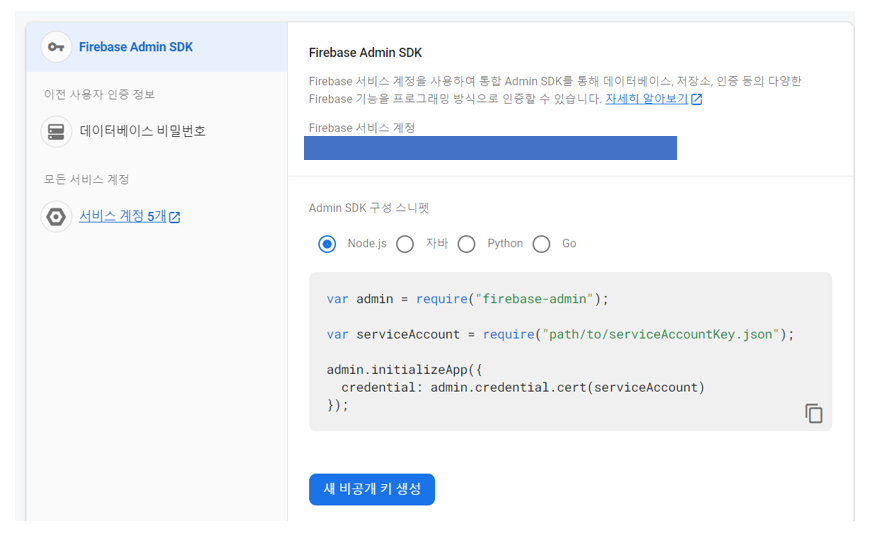The width and height of the screenshot is (874, 538).
Task: Open the 자세히 알아보기 link
Action: tap(647, 99)
